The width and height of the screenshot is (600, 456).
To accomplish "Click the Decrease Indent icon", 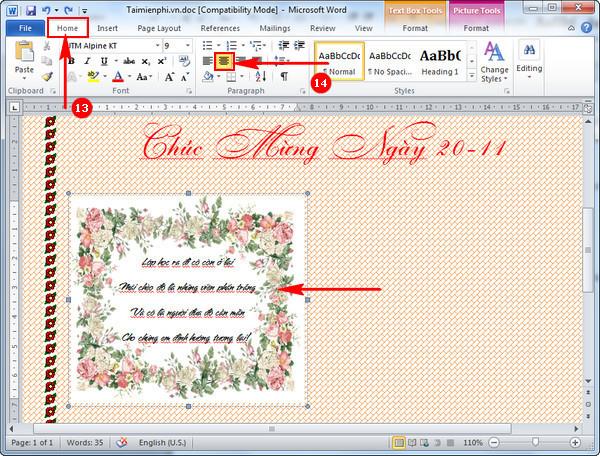I will tap(284, 46).
